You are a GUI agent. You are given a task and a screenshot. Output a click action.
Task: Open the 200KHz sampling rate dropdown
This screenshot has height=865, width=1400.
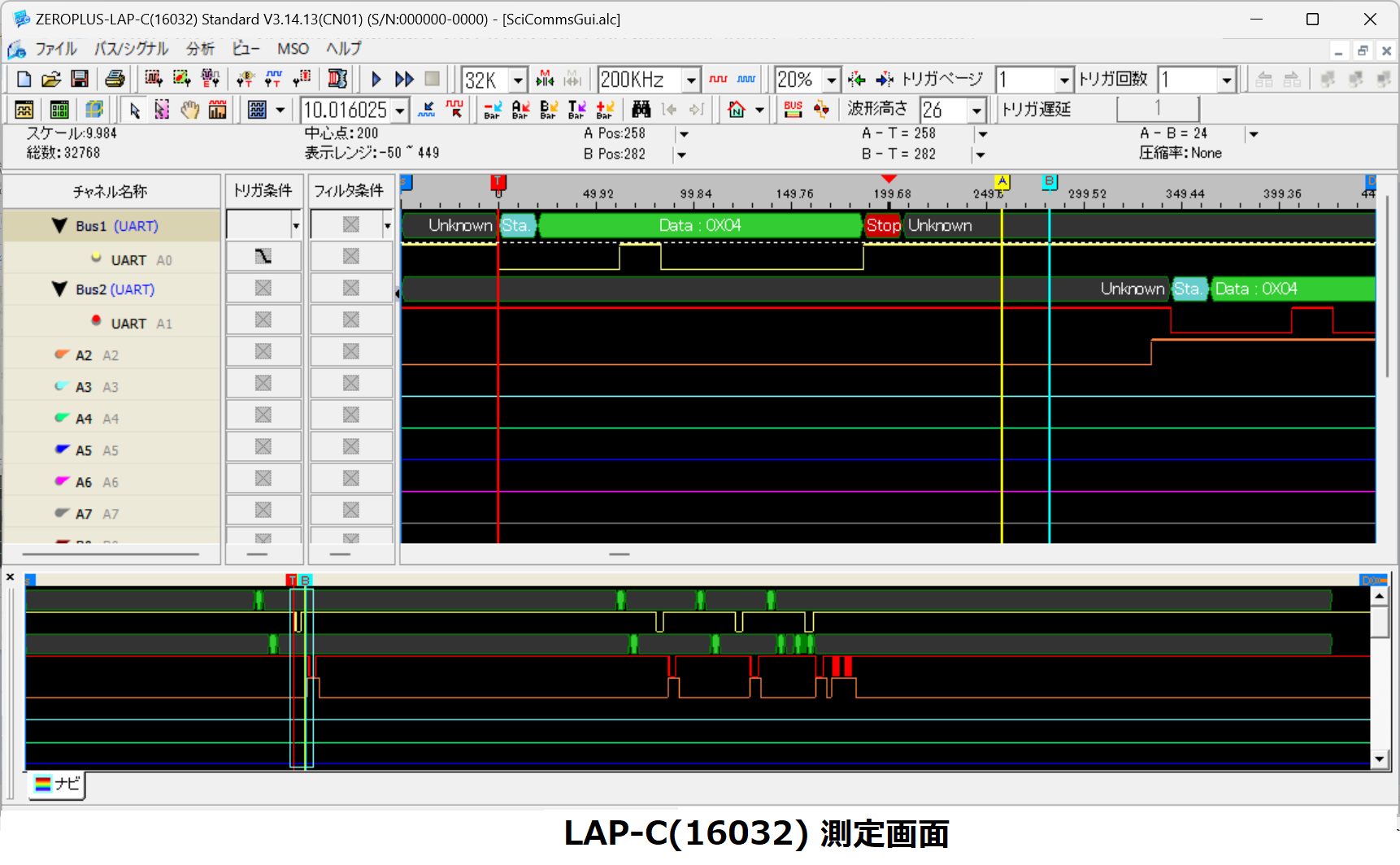pos(689,79)
